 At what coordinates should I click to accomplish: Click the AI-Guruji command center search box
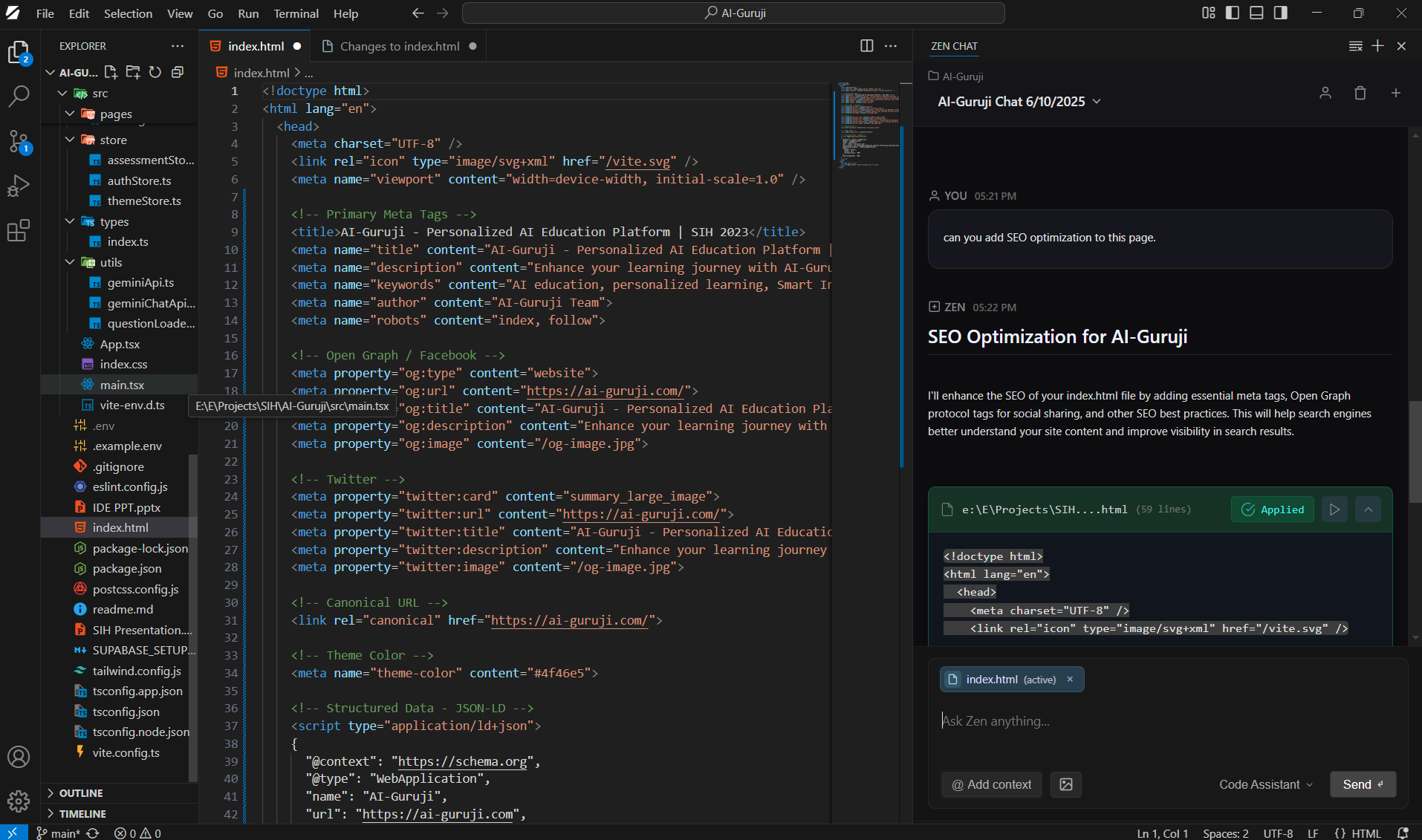(733, 13)
